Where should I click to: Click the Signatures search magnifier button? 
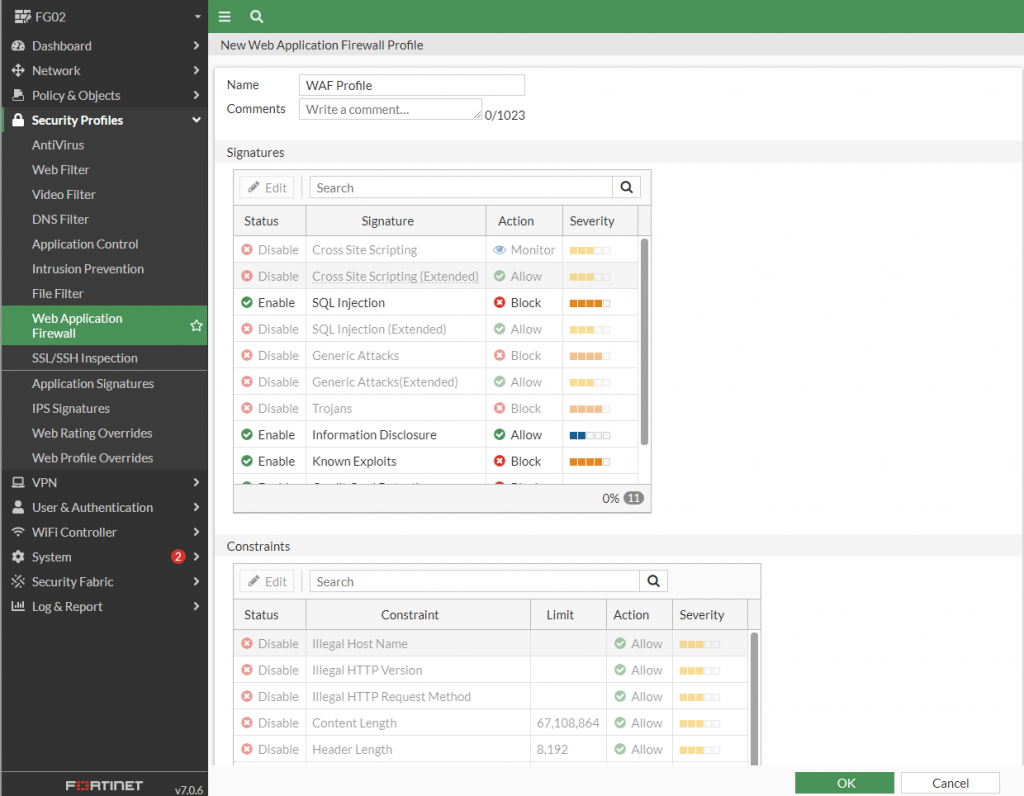[626, 188]
